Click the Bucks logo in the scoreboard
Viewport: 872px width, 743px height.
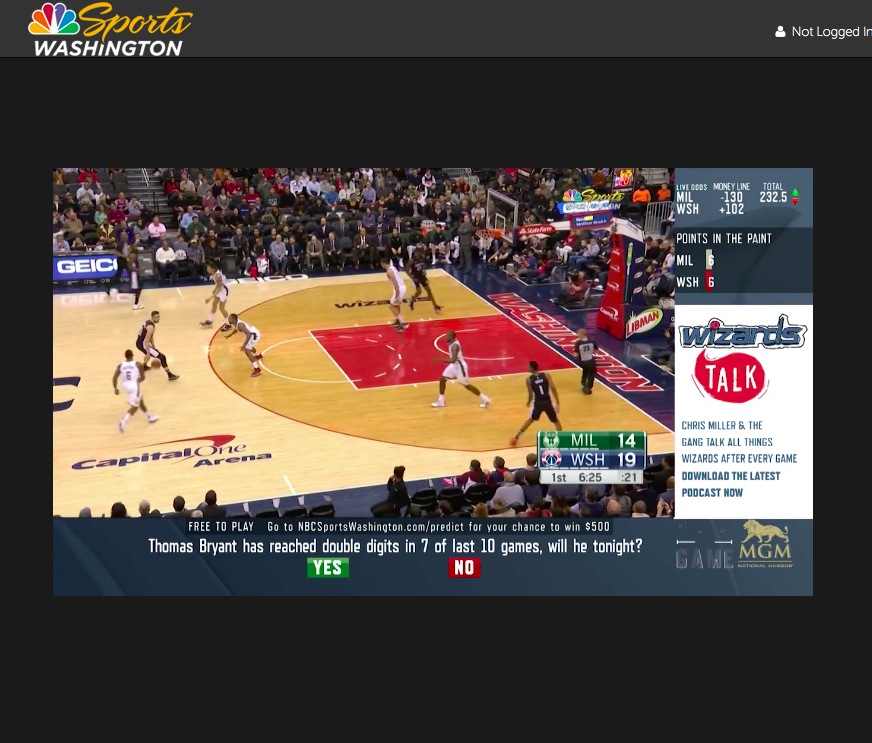(x=551, y=440)
